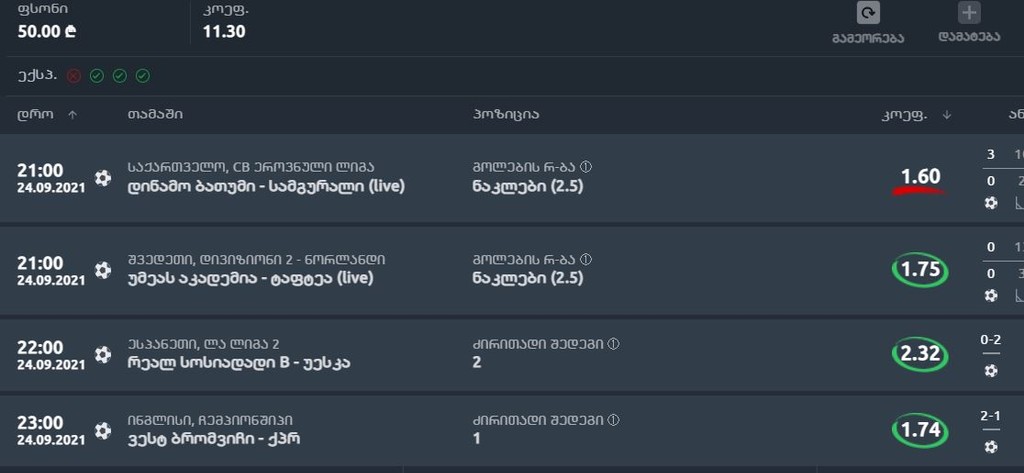Click football icon beside West Bromwich - QPR
Screen dimensions: 1024x473
click(103, 430)
